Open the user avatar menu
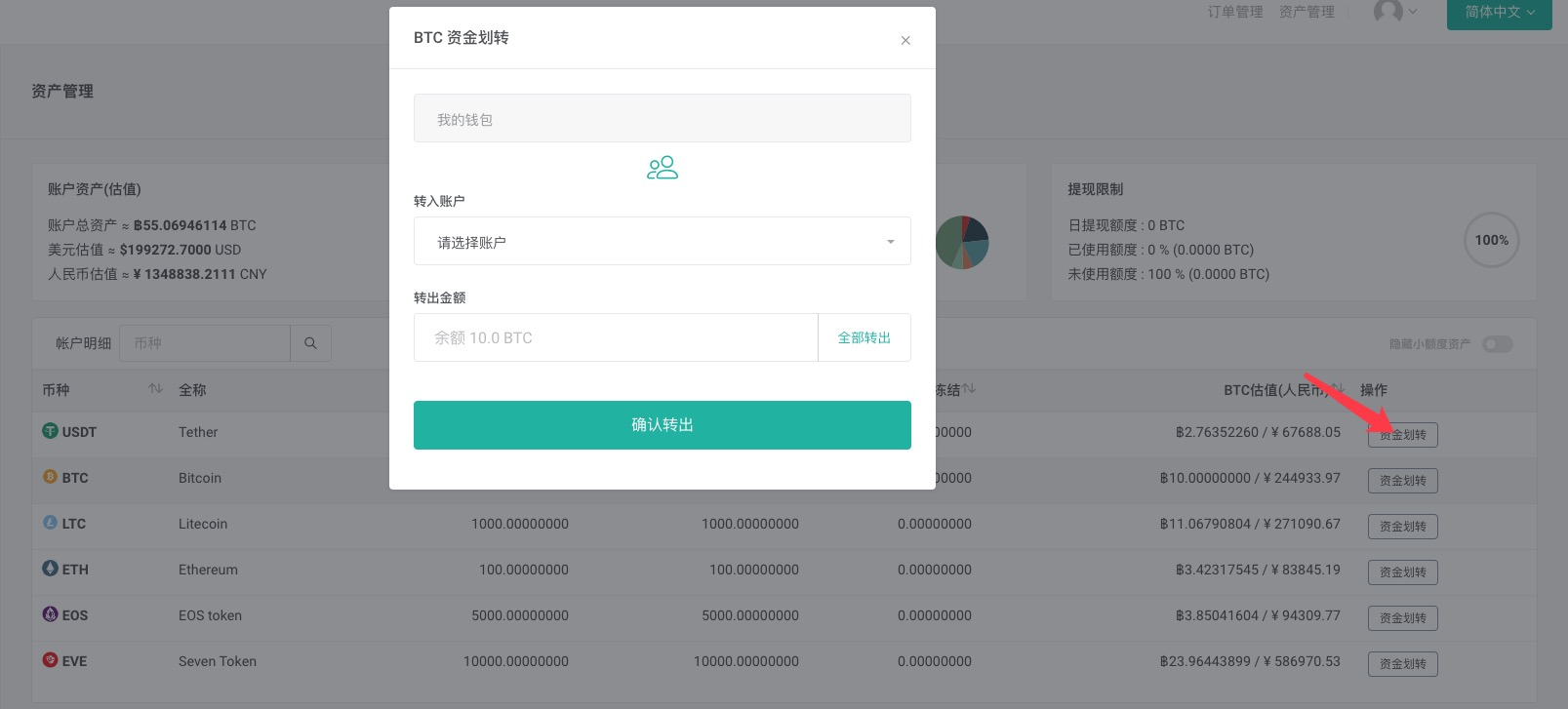1568x709 pixels. tap(1395, 12)
